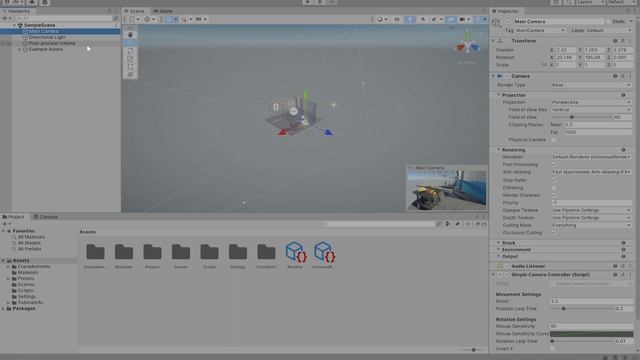Toggle the Invert Y checkbox
The width and height of the screenshot is (640, 360).
pyautogui.click(x=552, y=349)
